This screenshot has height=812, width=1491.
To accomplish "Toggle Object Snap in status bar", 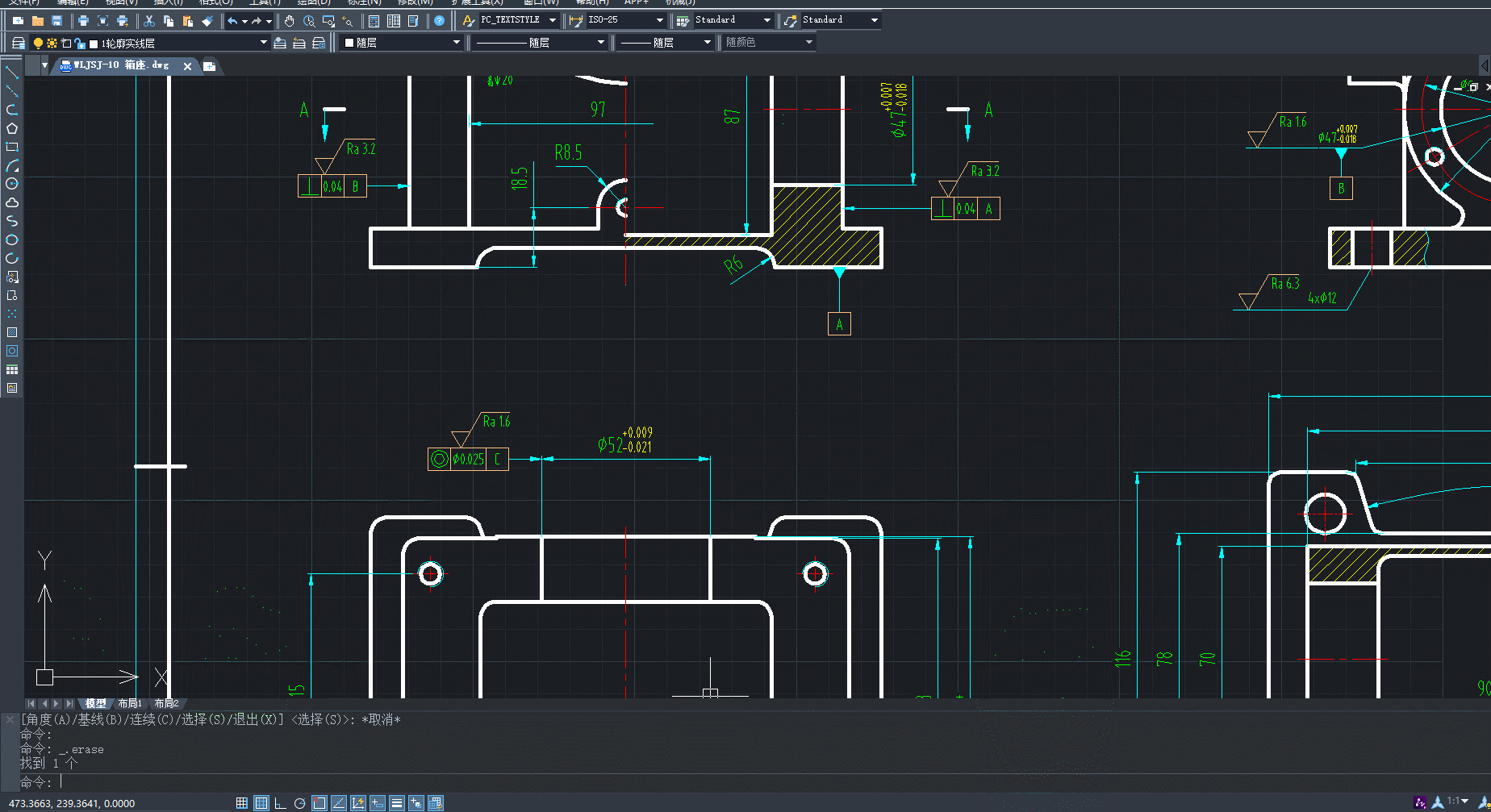I will [319, 803].
